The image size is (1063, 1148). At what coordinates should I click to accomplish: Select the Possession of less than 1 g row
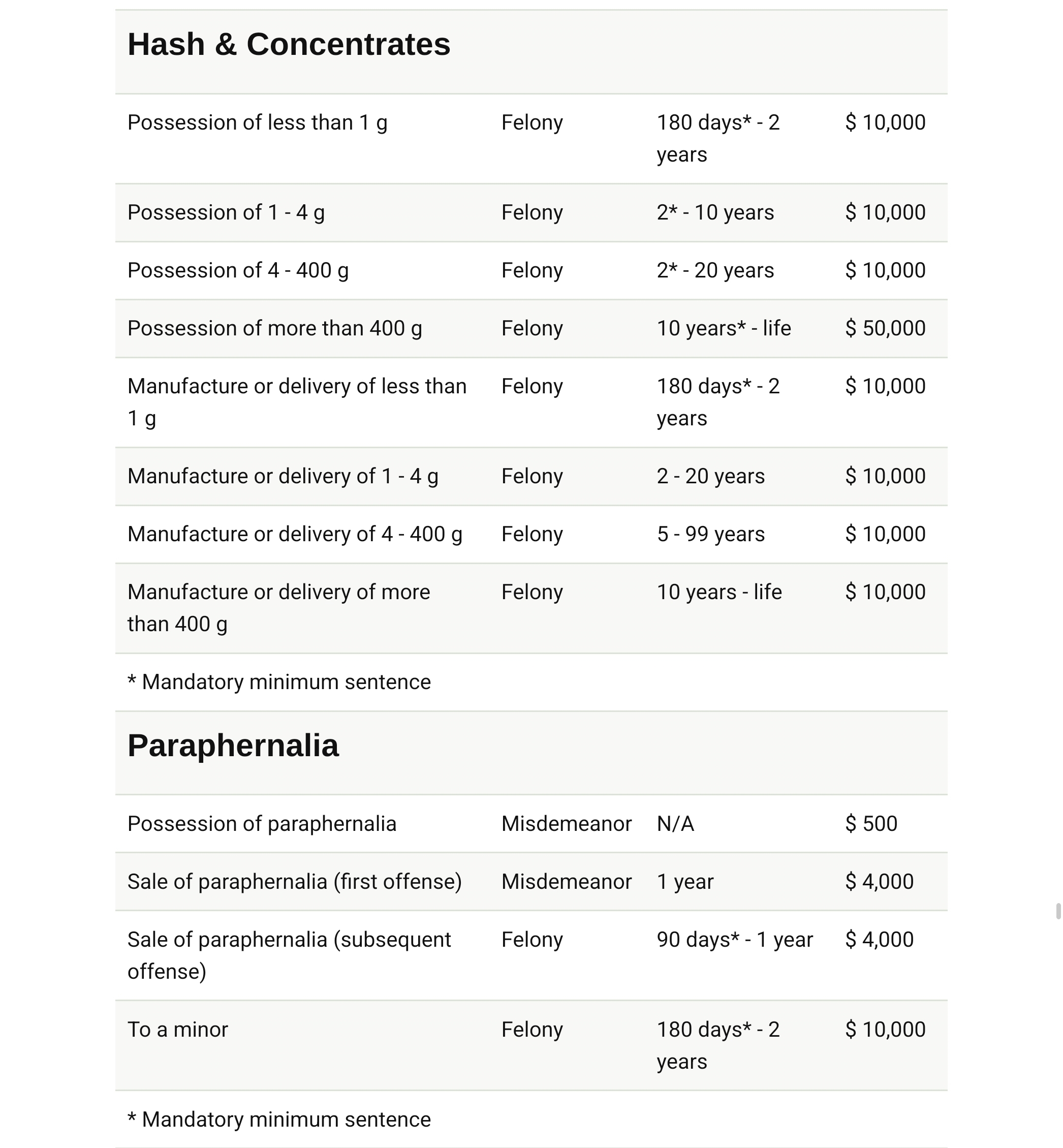531,139
